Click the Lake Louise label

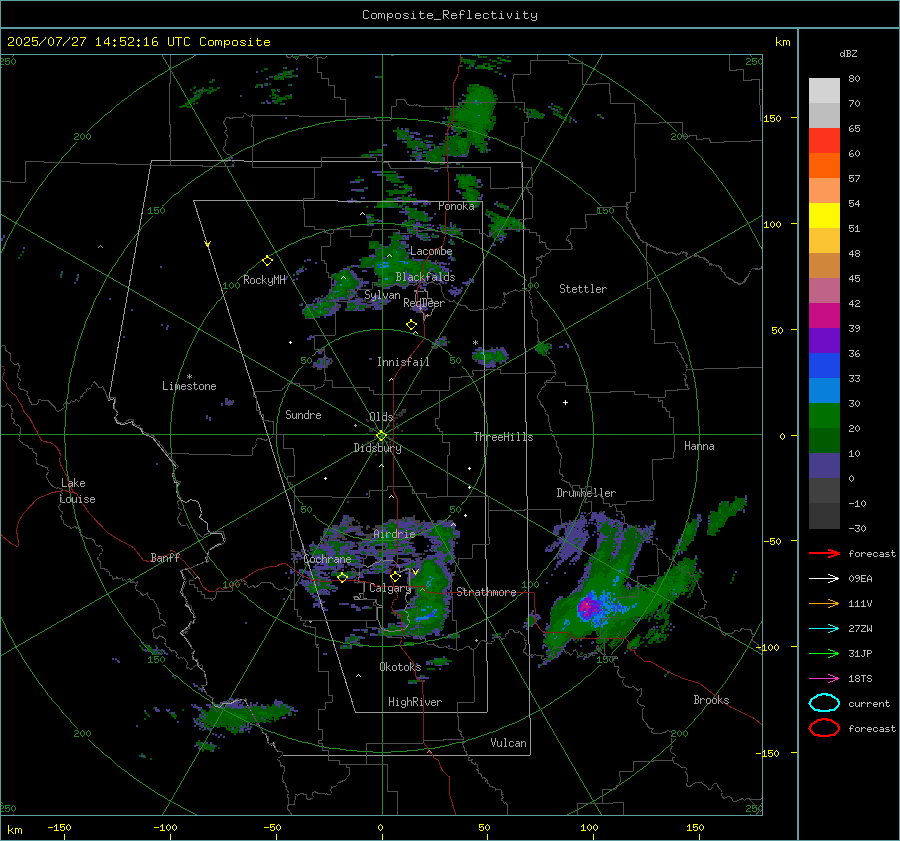point(77,491)
